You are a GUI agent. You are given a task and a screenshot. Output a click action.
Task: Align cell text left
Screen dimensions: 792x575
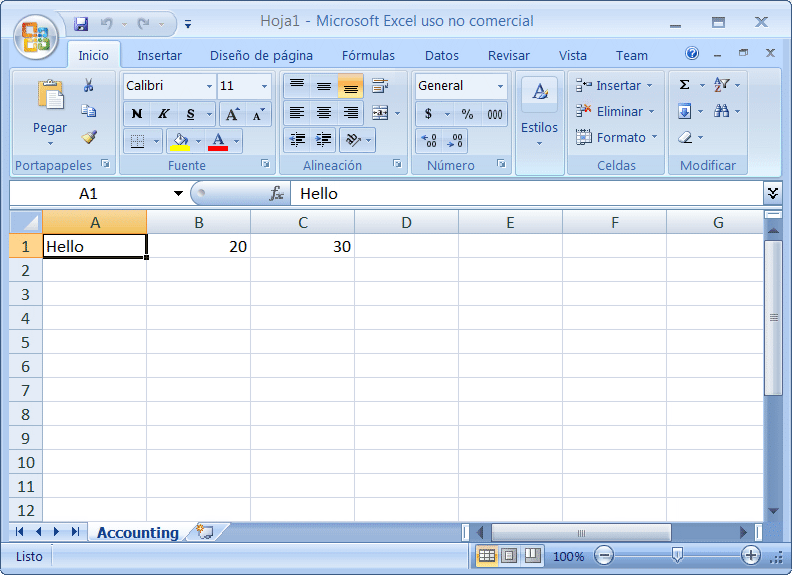(297, 113)
